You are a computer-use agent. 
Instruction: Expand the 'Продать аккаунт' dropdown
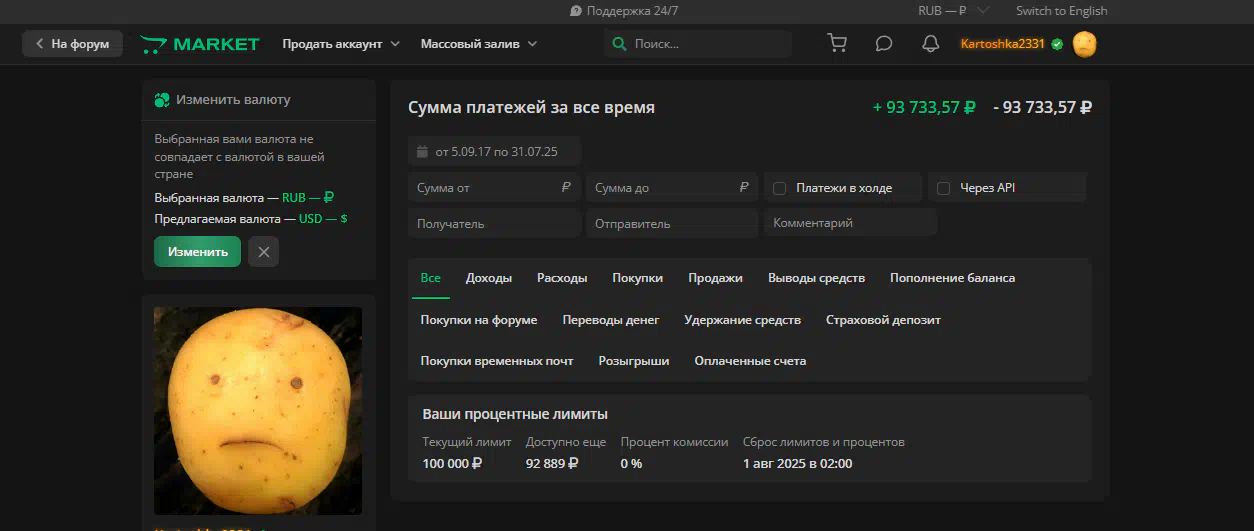(341, 44)
